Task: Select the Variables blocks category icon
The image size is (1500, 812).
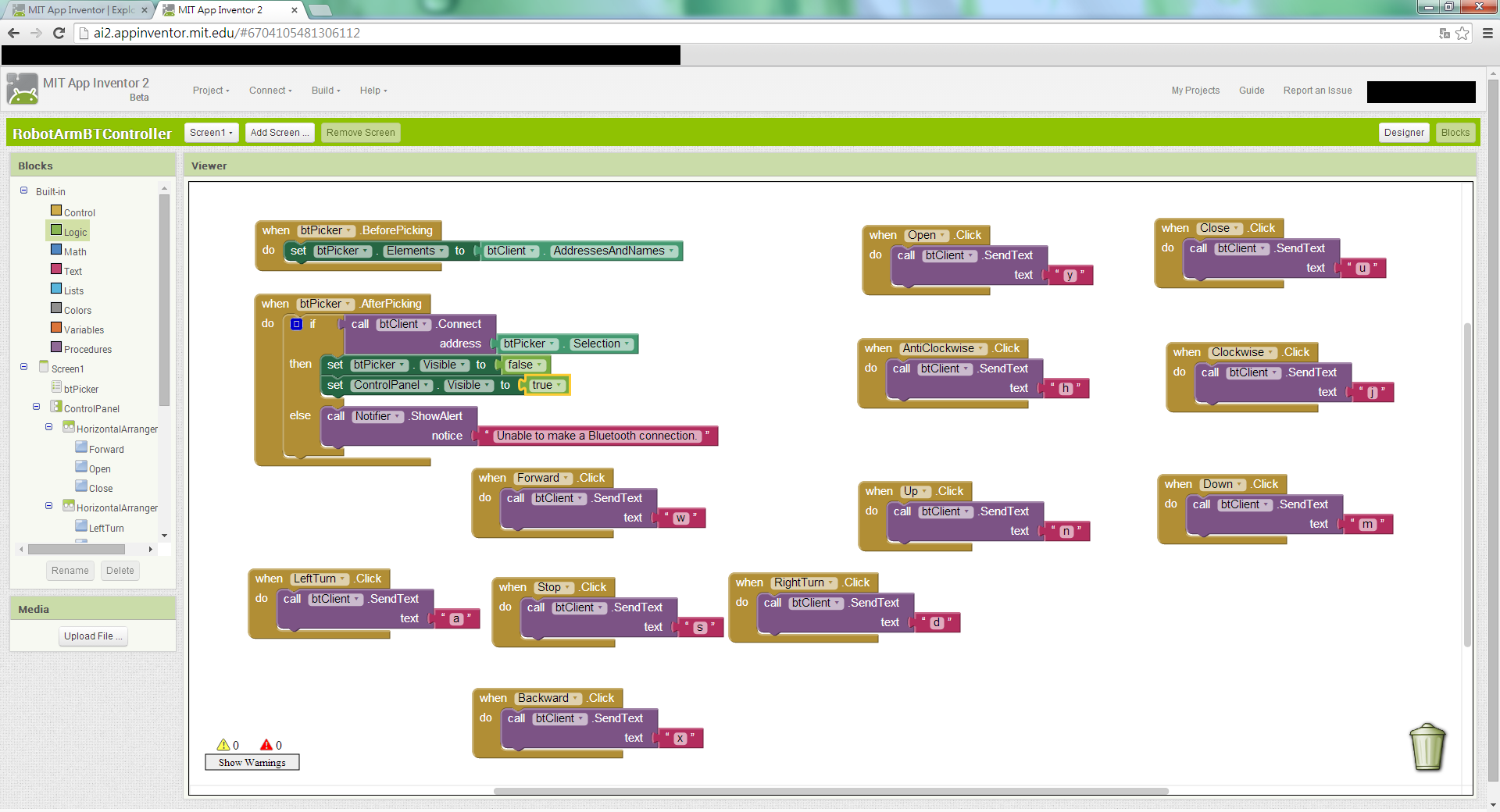Action: pyautogui.click(x=56, y=328)
